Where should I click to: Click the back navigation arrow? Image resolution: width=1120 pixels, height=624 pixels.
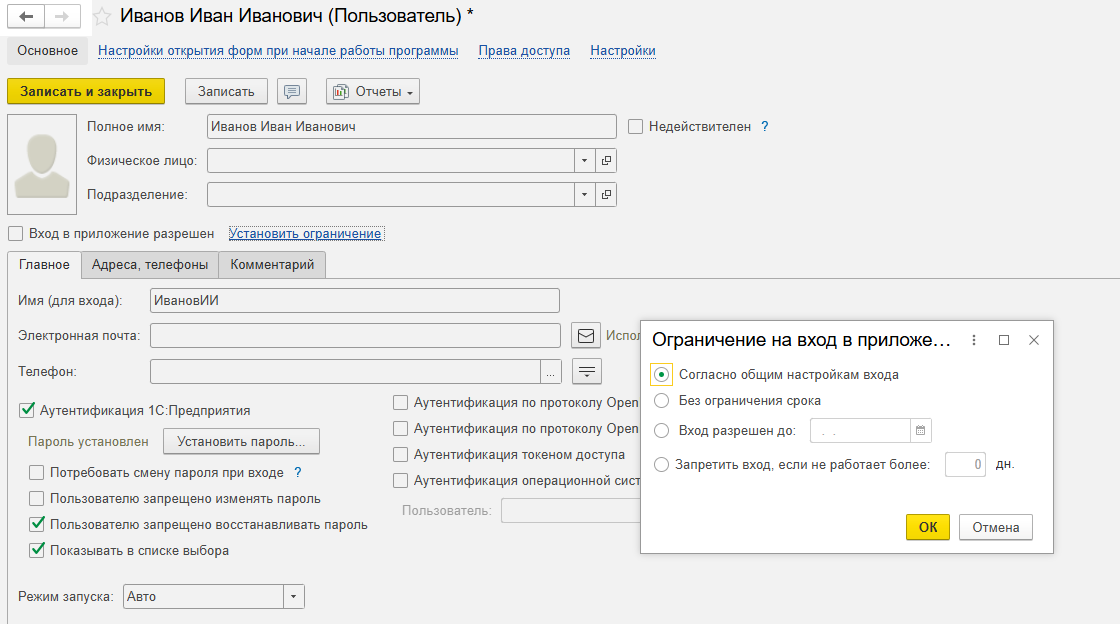[x=26, y=17]
